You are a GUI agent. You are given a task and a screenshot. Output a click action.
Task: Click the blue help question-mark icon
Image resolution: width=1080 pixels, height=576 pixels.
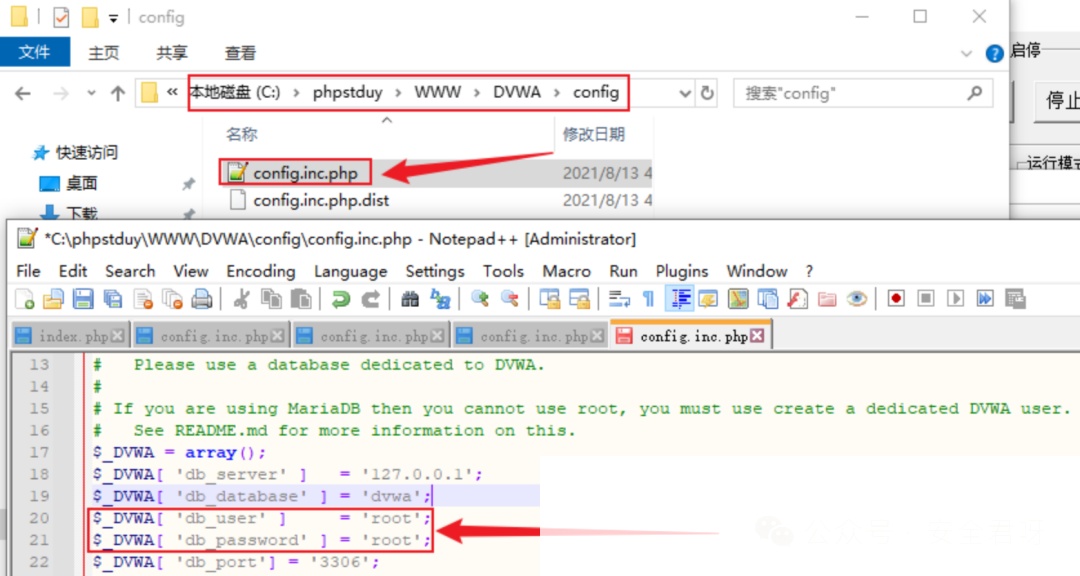(x=994, y=53)
